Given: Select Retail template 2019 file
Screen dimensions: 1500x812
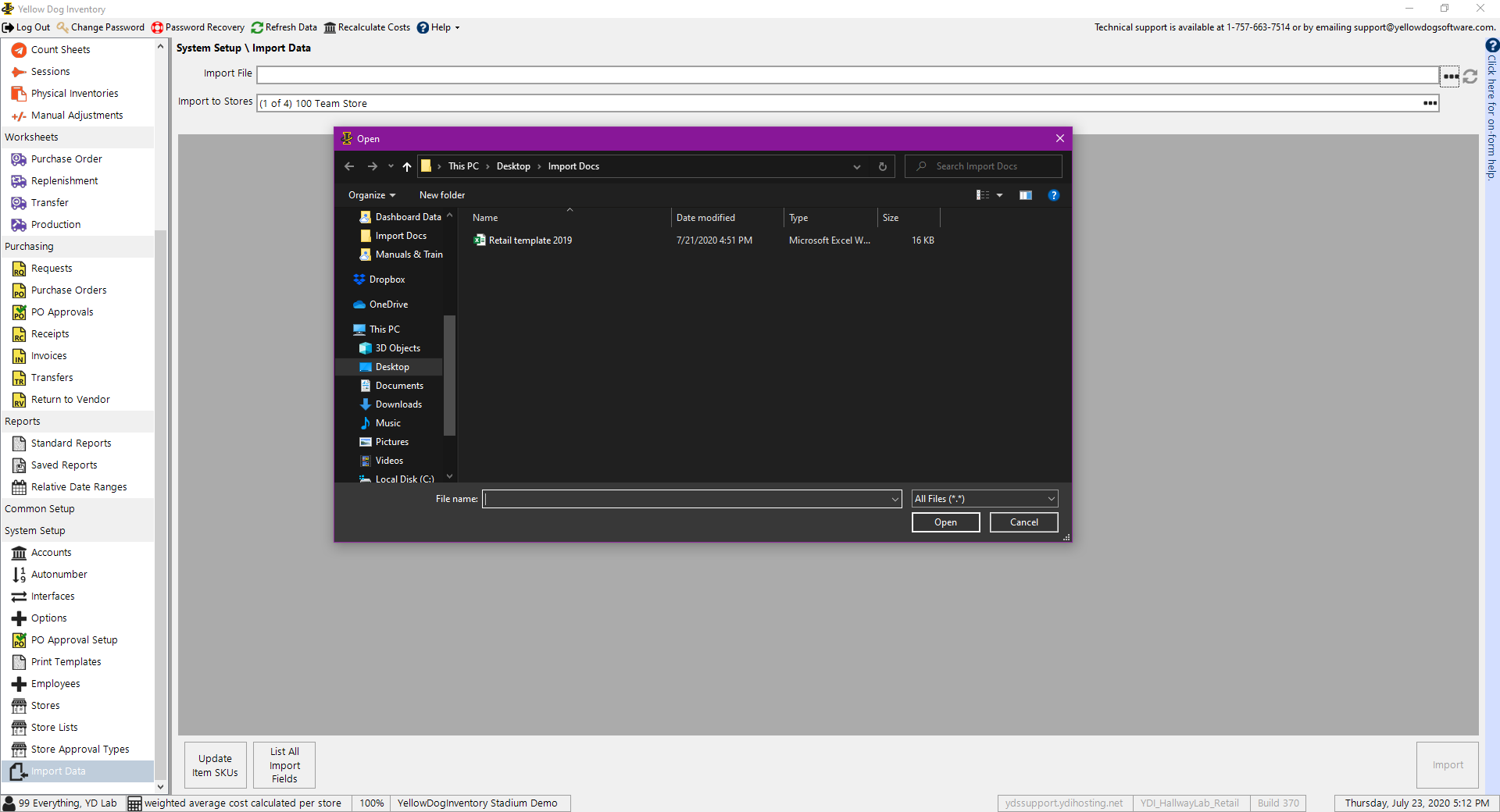Looking at the screenshot, I should coord(530,240).
